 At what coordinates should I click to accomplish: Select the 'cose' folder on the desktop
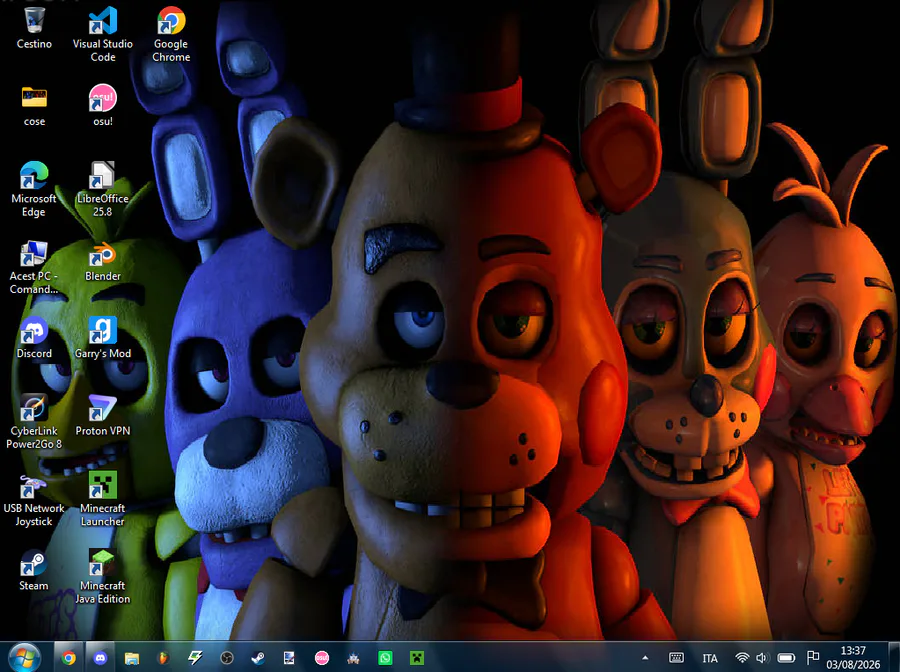pos(34,106)
